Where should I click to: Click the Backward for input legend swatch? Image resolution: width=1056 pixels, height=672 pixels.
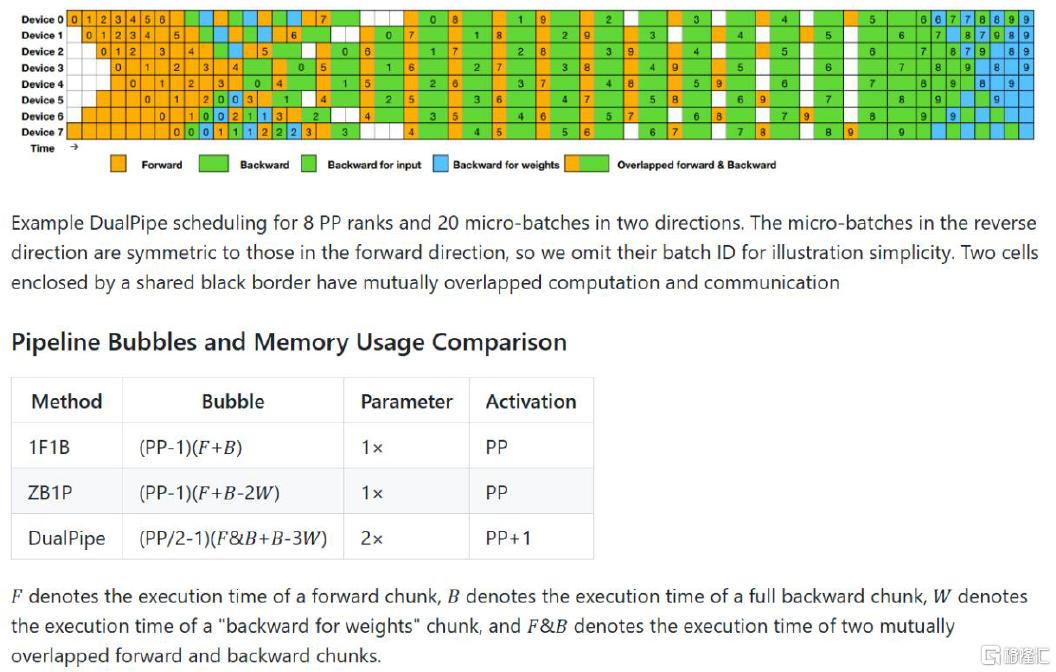(308, 164)
